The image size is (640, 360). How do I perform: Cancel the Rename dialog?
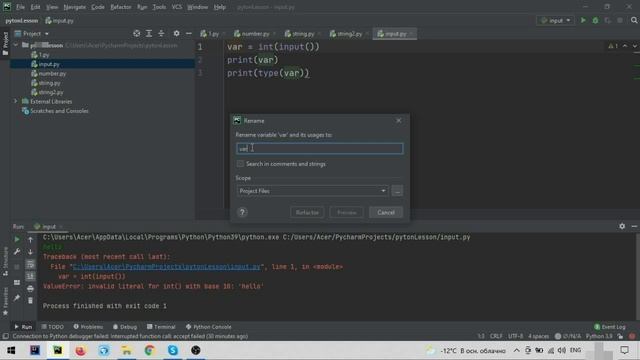tap(386, 212)
